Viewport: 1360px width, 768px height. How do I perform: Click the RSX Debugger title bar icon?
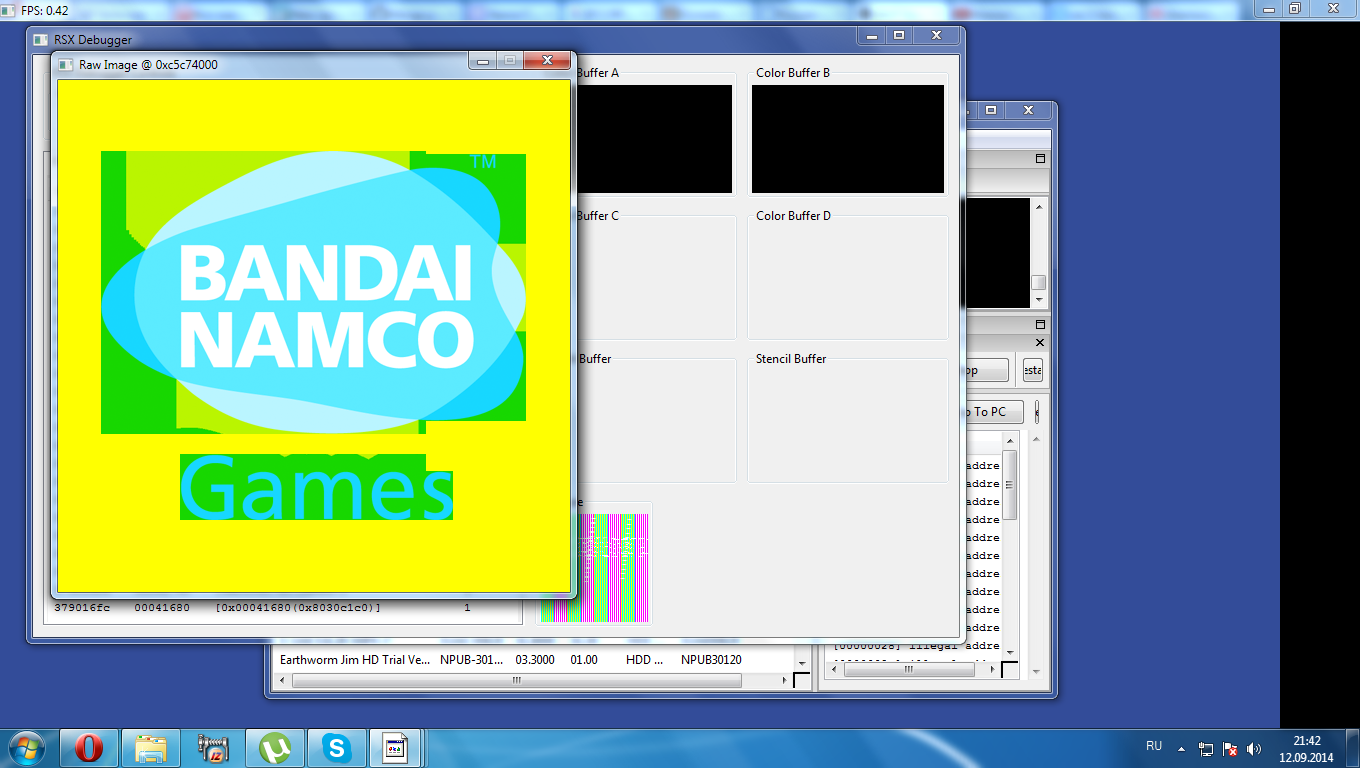tap(41, 40)
